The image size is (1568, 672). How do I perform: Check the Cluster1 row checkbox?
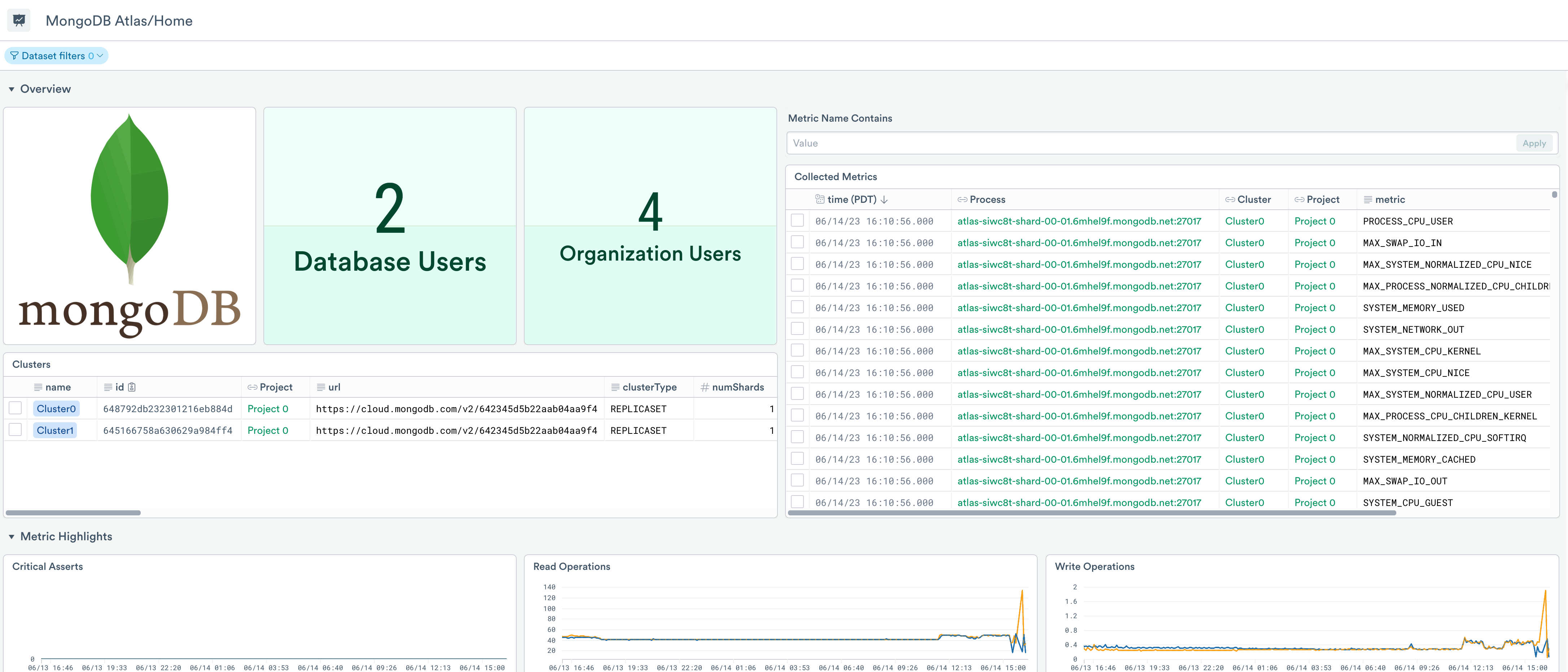click(15, 430)
